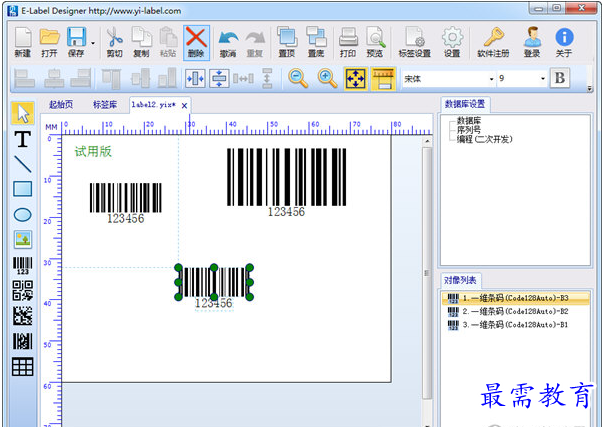The width and height of the screenshot is (602, 427).
Task: Click the large barcode at upper right
Action: tap(286, 182)
